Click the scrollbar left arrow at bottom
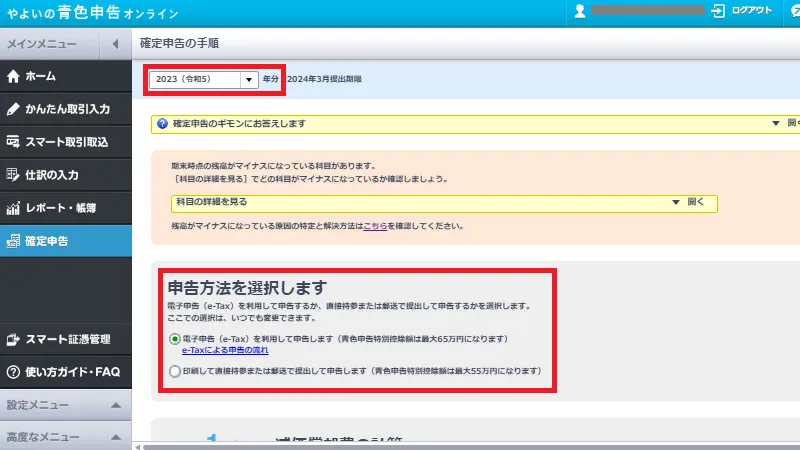The height and width of the screenshot is (450, 800). point(137,447)
